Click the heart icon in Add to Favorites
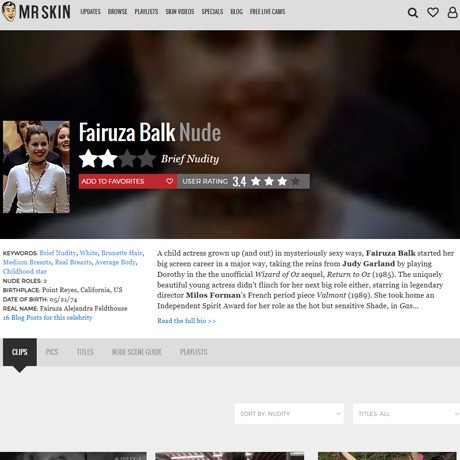Image resolution: width=460 pixels, height=460 pixels. click(x=169, y=181)
